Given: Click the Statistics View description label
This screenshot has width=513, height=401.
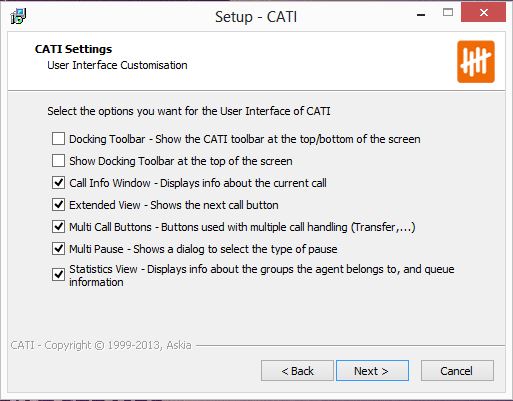Looking at the screenshot, I should tap(262, 276).
